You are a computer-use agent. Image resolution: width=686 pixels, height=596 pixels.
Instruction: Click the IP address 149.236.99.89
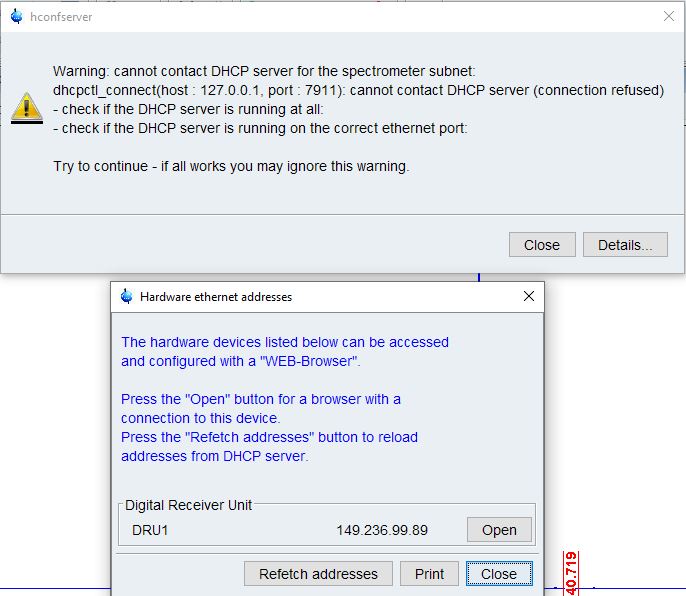pos(382,530)
